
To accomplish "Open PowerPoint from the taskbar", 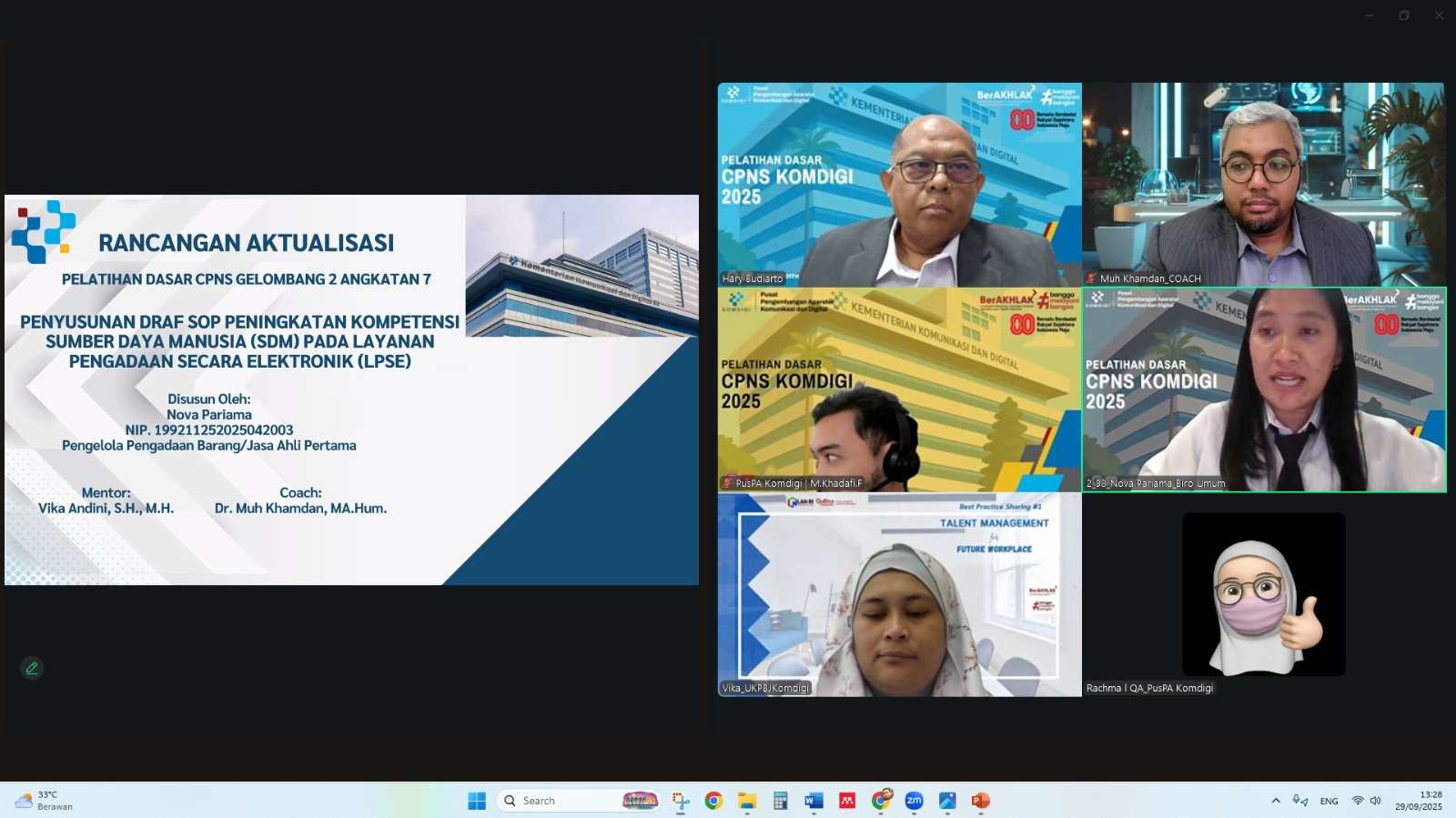I will tap(980, 801).
